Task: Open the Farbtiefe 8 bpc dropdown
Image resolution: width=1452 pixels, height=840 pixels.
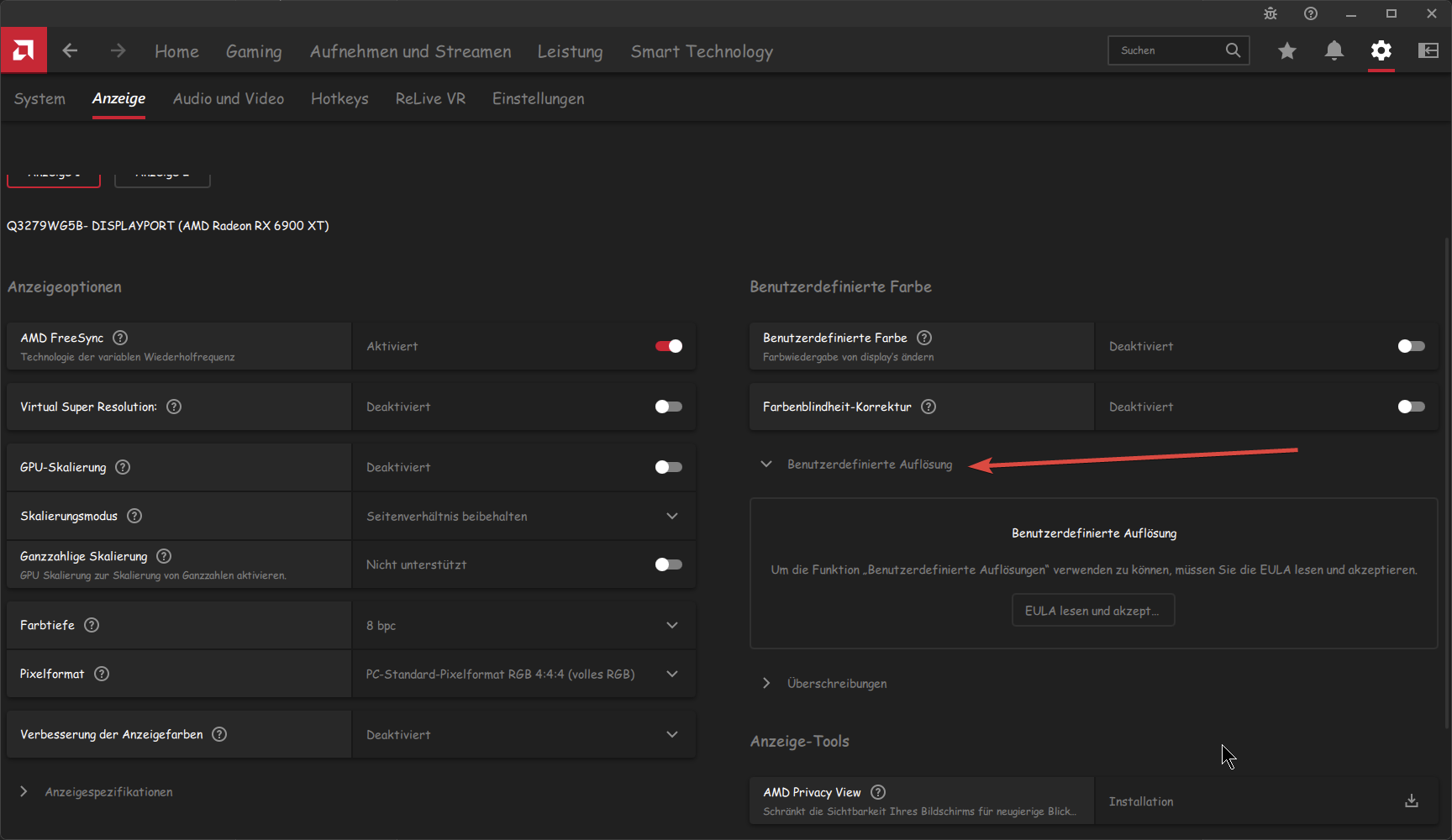Action: point(523,625)
